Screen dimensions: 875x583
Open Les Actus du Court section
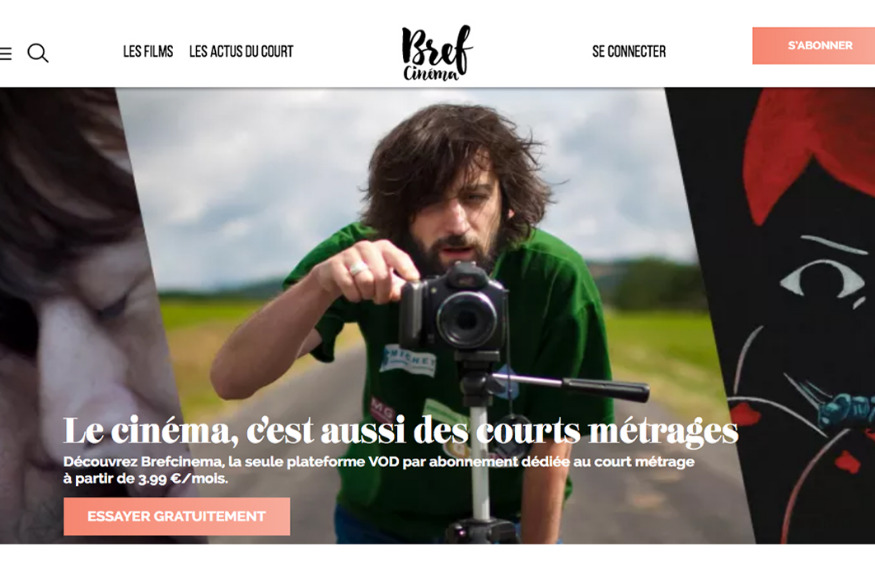[x=241, y=51]
